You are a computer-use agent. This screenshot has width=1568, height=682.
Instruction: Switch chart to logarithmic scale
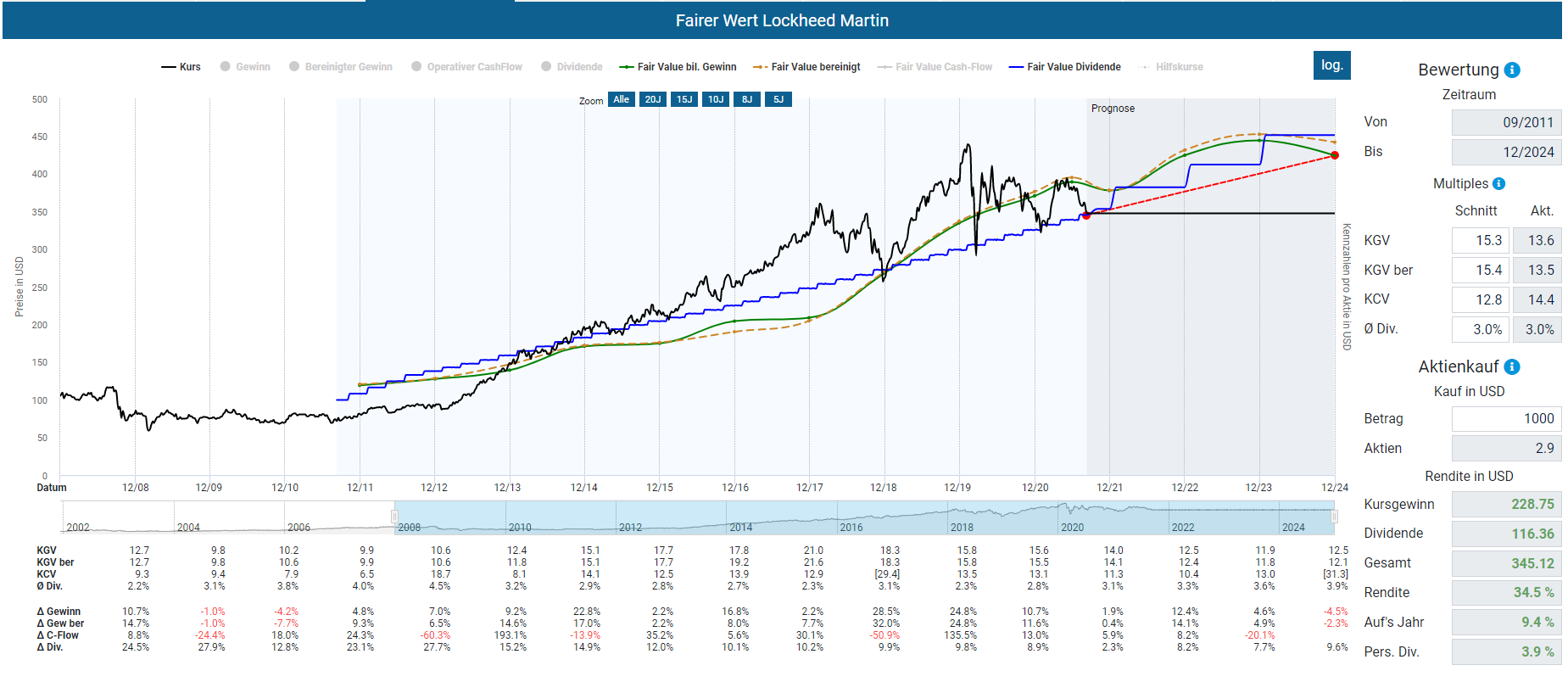pos(1331,65)
